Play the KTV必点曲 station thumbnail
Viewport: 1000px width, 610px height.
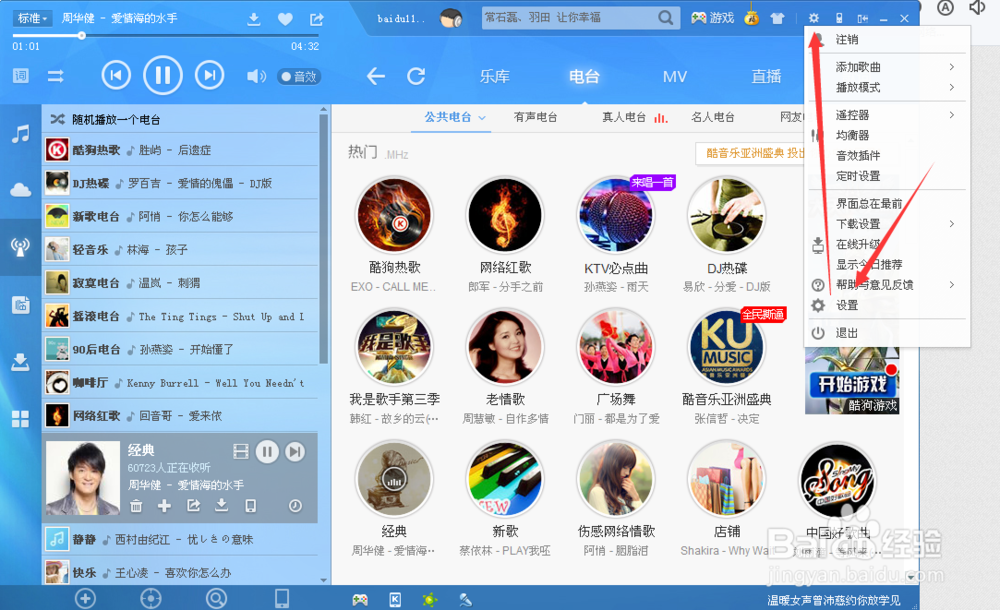coord(615,215)
